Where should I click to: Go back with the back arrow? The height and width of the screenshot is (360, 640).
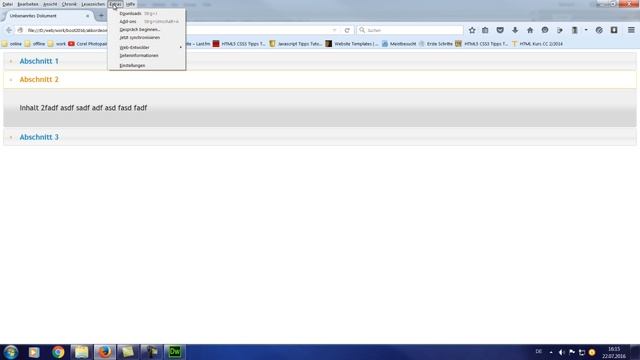(x=9, y=30)
